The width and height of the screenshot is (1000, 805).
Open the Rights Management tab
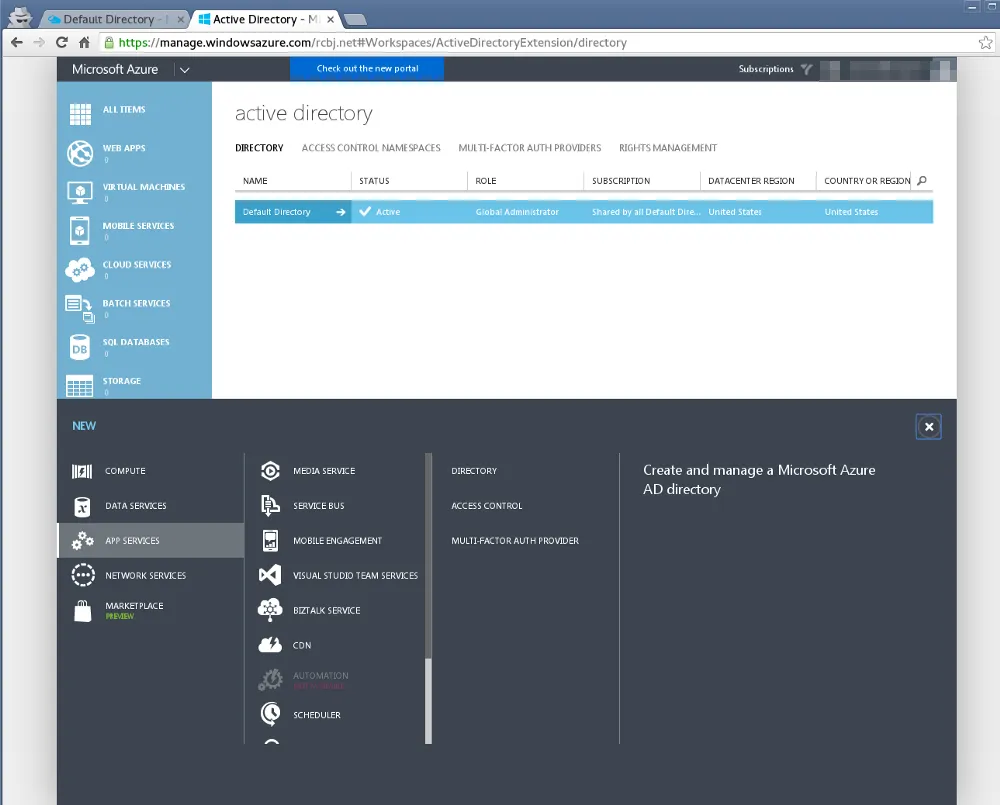click(x=668, y=148)
